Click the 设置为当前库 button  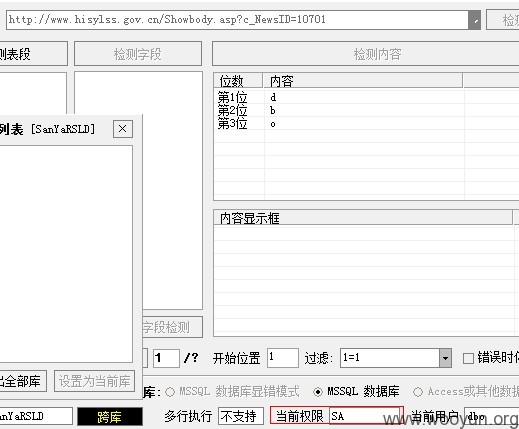tap(94, 381)
